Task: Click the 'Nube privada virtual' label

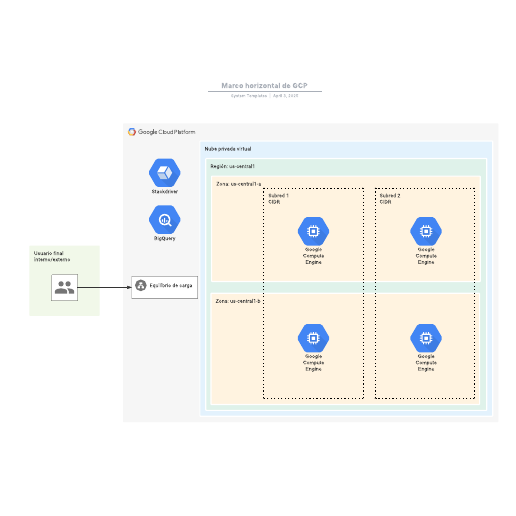Action: coord(228,149)
